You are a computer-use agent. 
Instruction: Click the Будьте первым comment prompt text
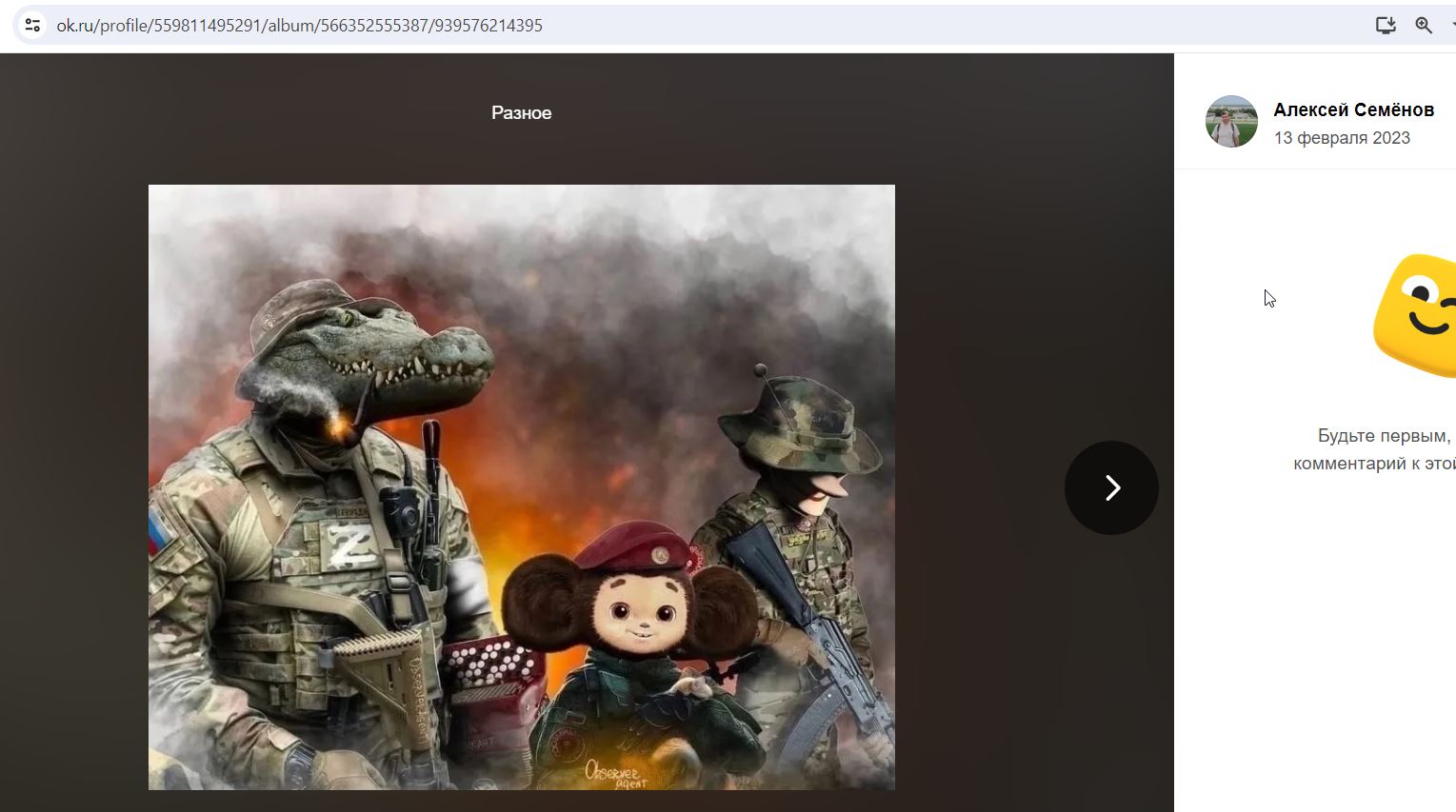[1374, 449]
